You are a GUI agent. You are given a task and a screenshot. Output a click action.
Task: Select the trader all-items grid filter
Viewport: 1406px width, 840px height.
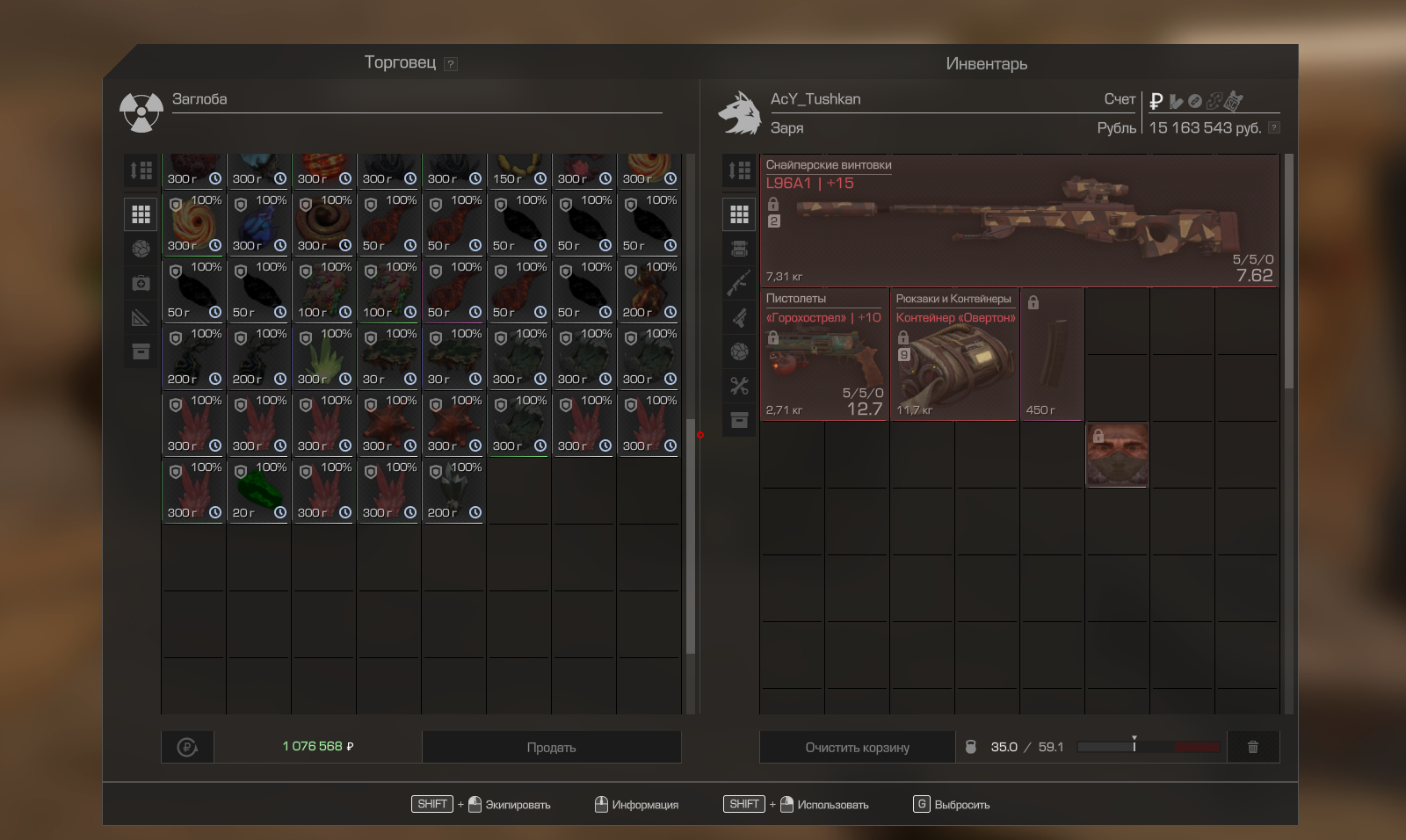141,214
